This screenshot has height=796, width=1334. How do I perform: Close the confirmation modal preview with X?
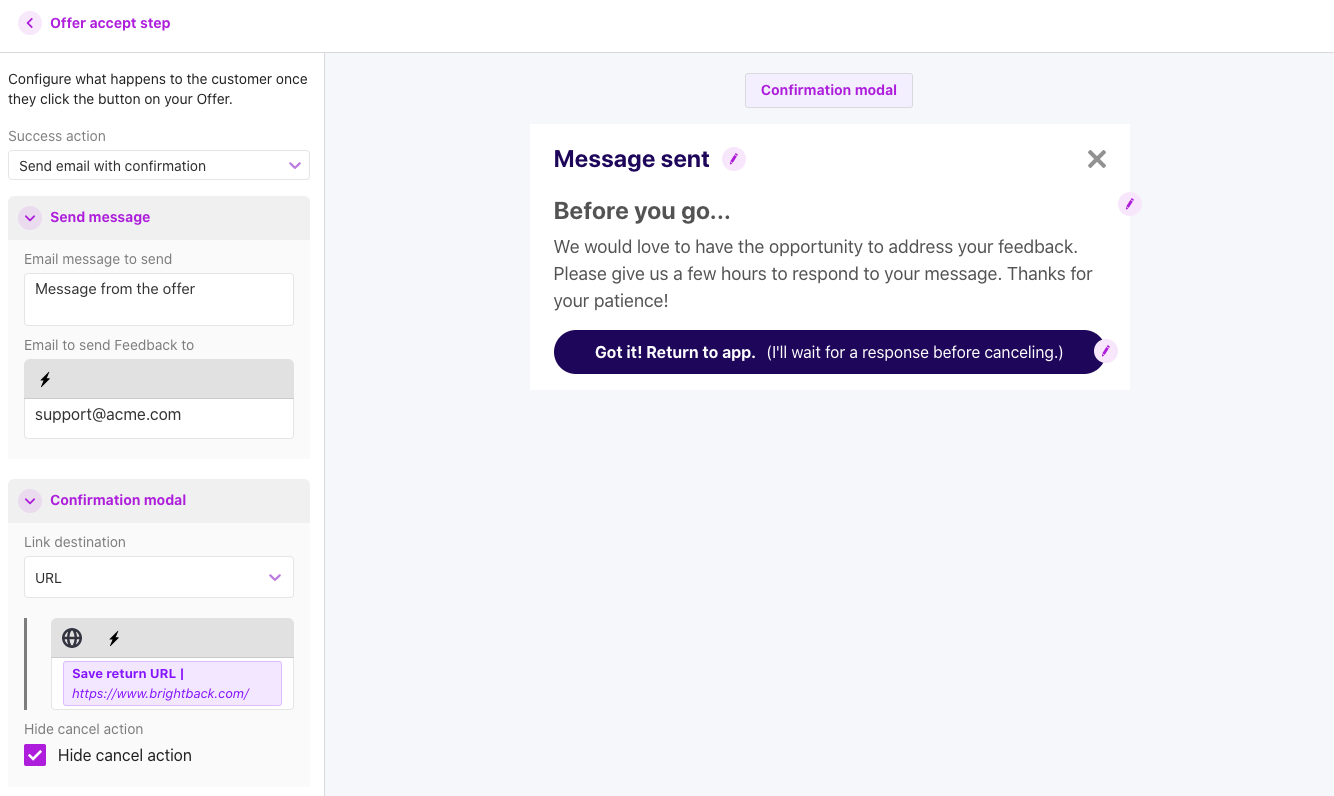(x=1097, y=159)
